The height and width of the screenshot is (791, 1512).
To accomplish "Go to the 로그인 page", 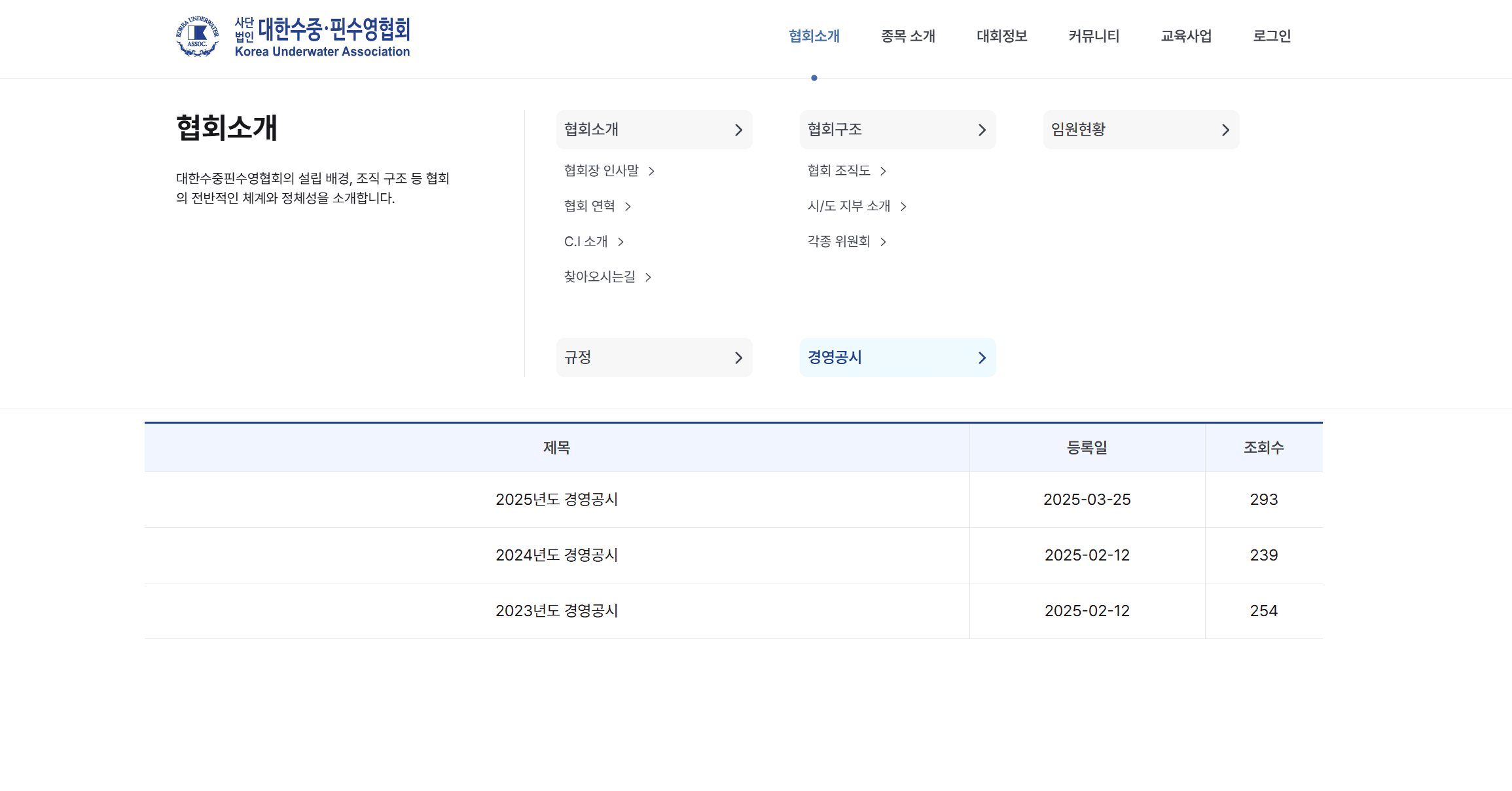I will pyautogui.click(x=1272, y=36).
